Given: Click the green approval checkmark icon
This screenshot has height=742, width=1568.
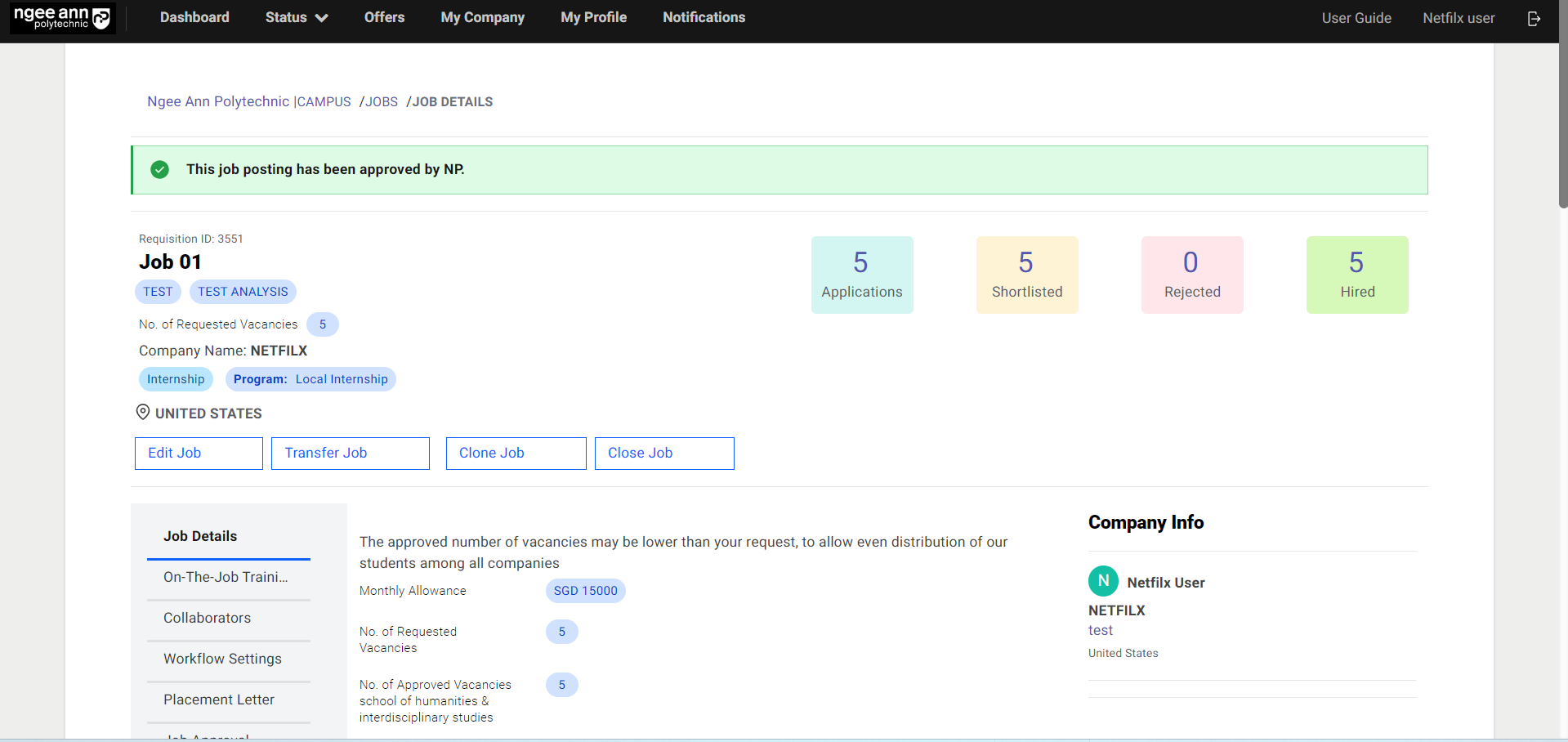Looking at the screenshot, I should pyautogui.click(x=160, y=169).
